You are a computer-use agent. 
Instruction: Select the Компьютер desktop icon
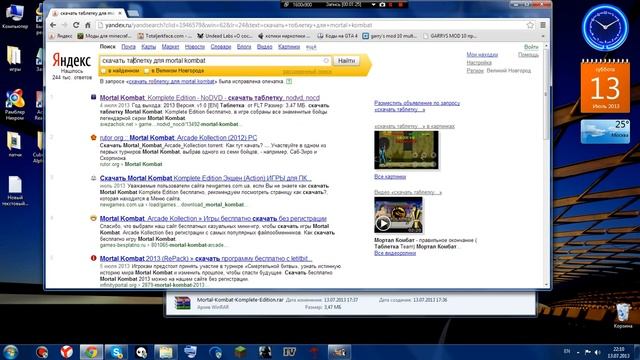click(15, 16)
